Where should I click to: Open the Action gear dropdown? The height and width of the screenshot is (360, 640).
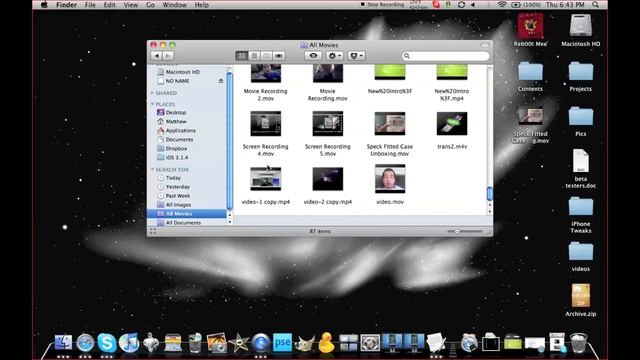(335, 56)
